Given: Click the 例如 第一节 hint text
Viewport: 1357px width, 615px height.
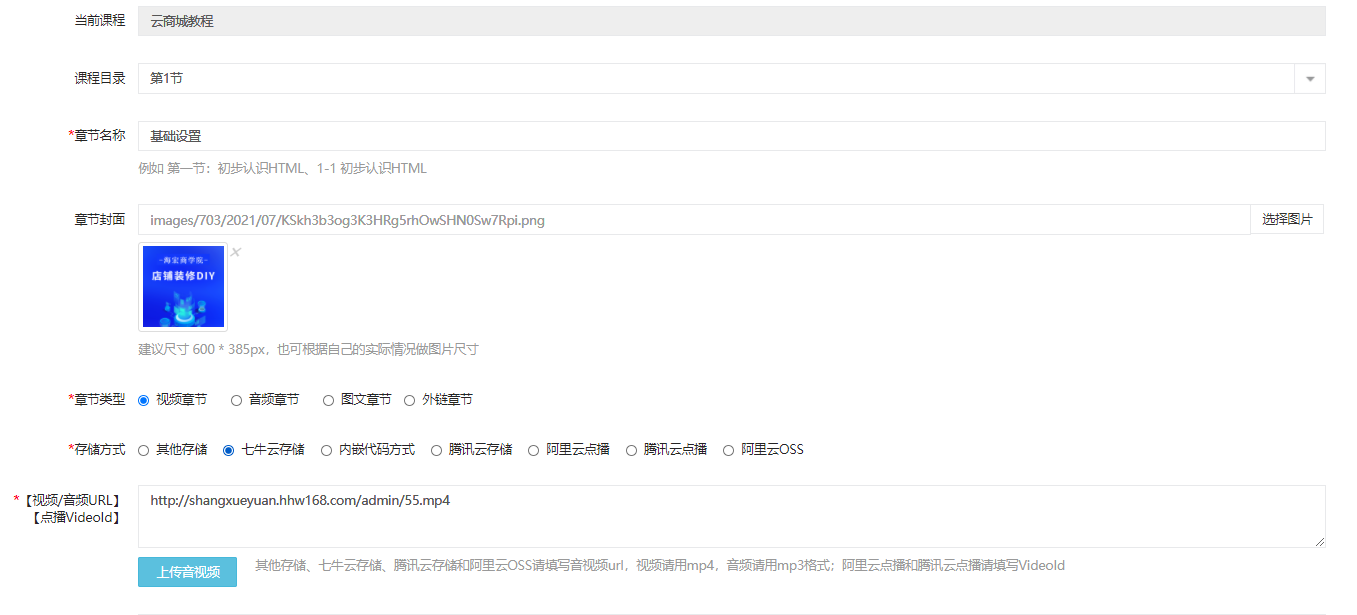Looking at the screenshot, I should tap(283, 168).
